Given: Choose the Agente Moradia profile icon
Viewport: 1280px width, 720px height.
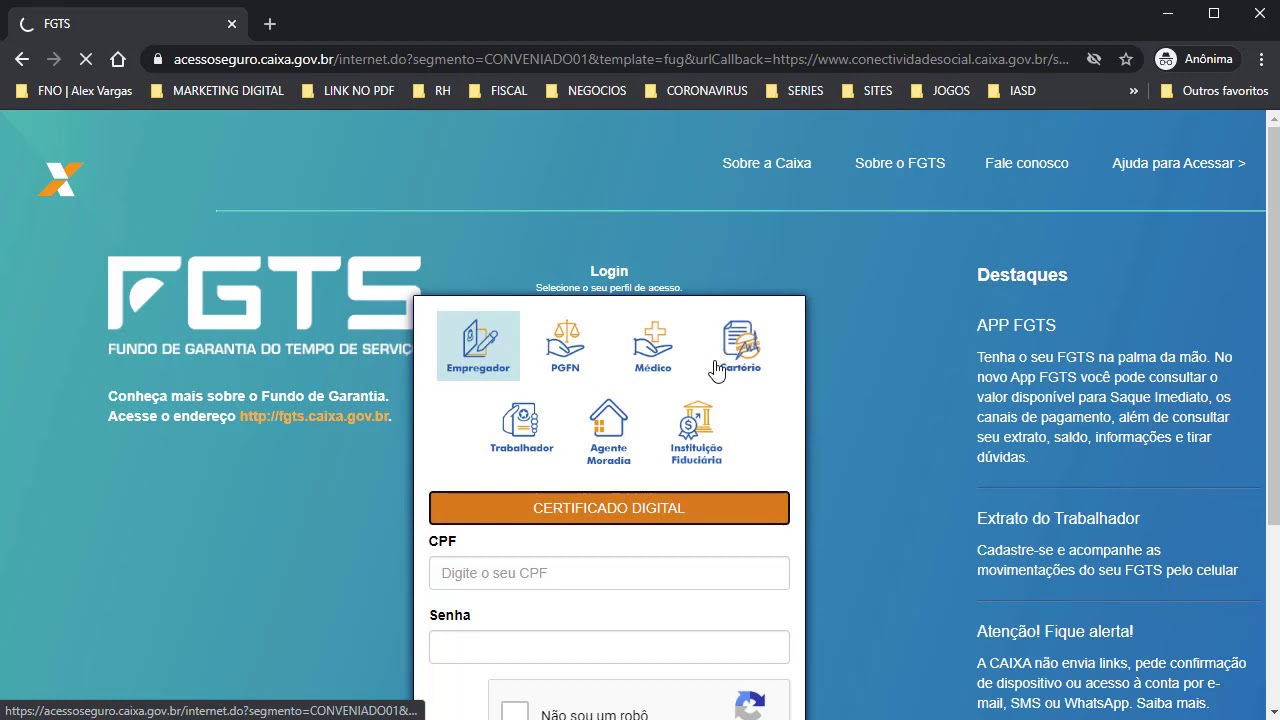Looking at the screenshot, I should tap(608, 432).
